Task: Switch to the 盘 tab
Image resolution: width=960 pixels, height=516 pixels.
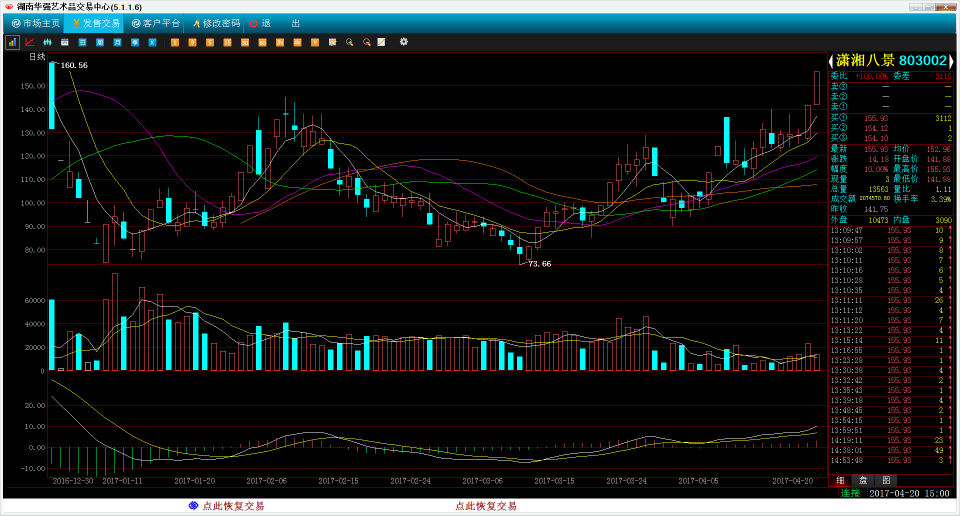Action: pos(863,480)
